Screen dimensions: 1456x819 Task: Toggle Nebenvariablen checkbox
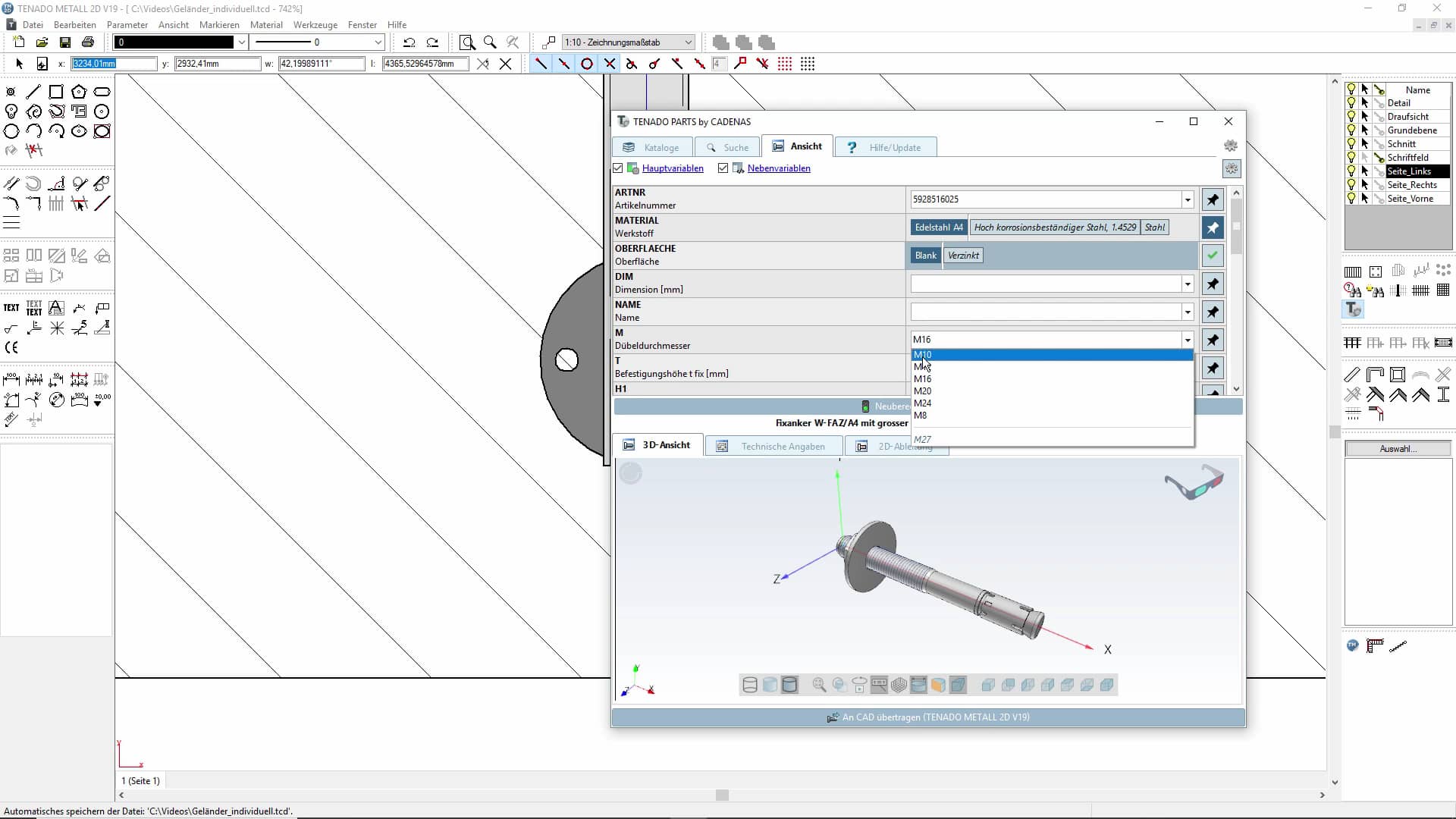[x=723, y=168]
